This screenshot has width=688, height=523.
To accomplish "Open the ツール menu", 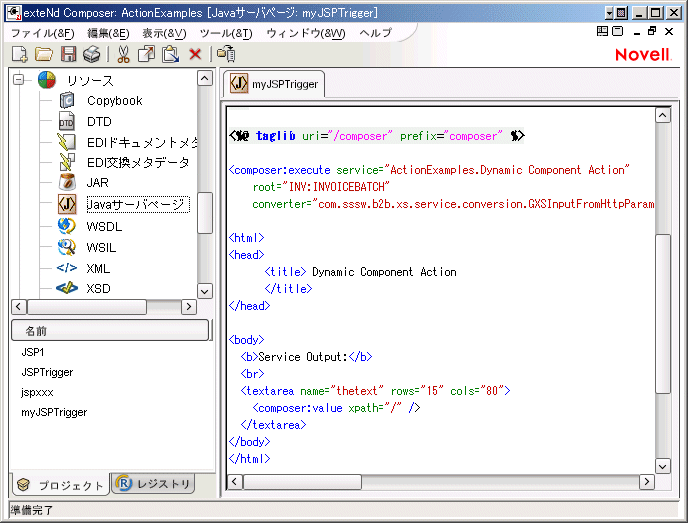I will coord(226,33).
